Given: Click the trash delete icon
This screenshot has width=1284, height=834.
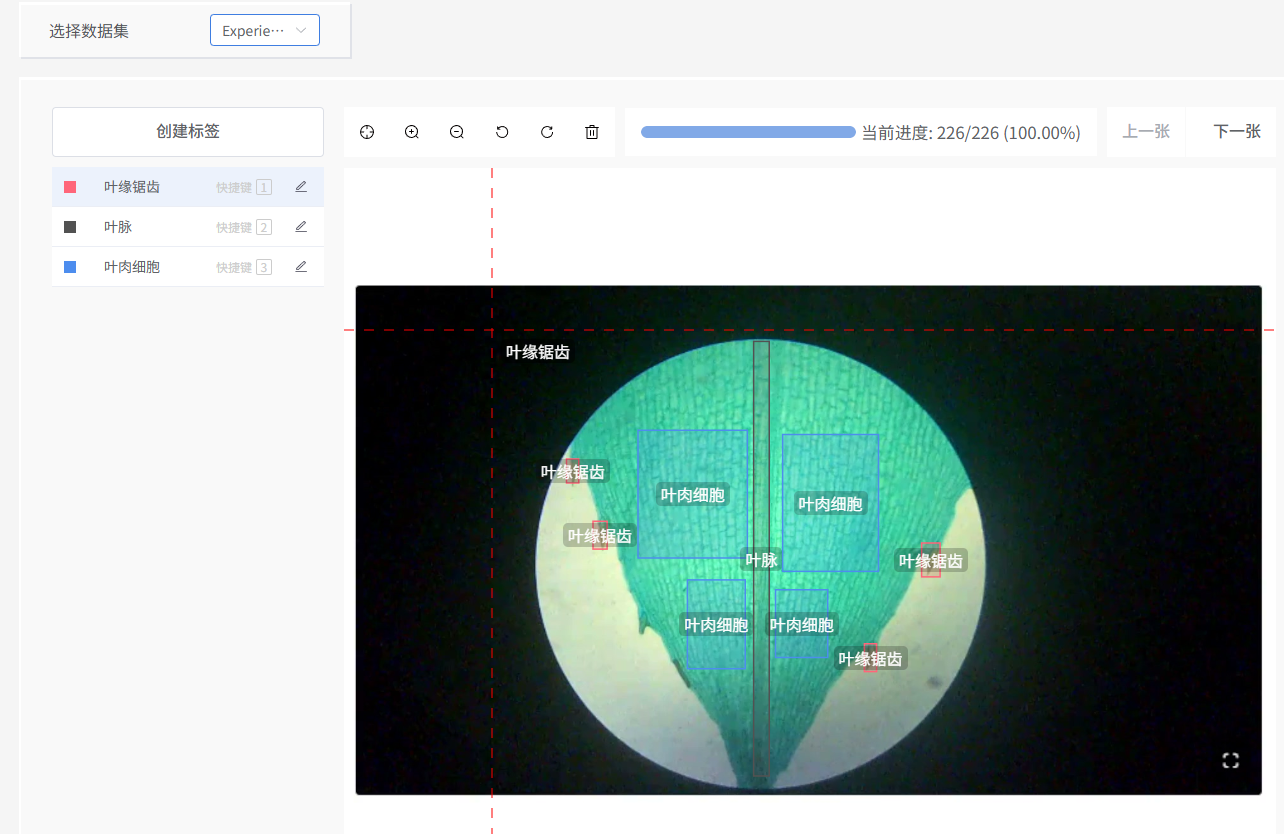Looking at the screenshot, I should tap(592, 132).
